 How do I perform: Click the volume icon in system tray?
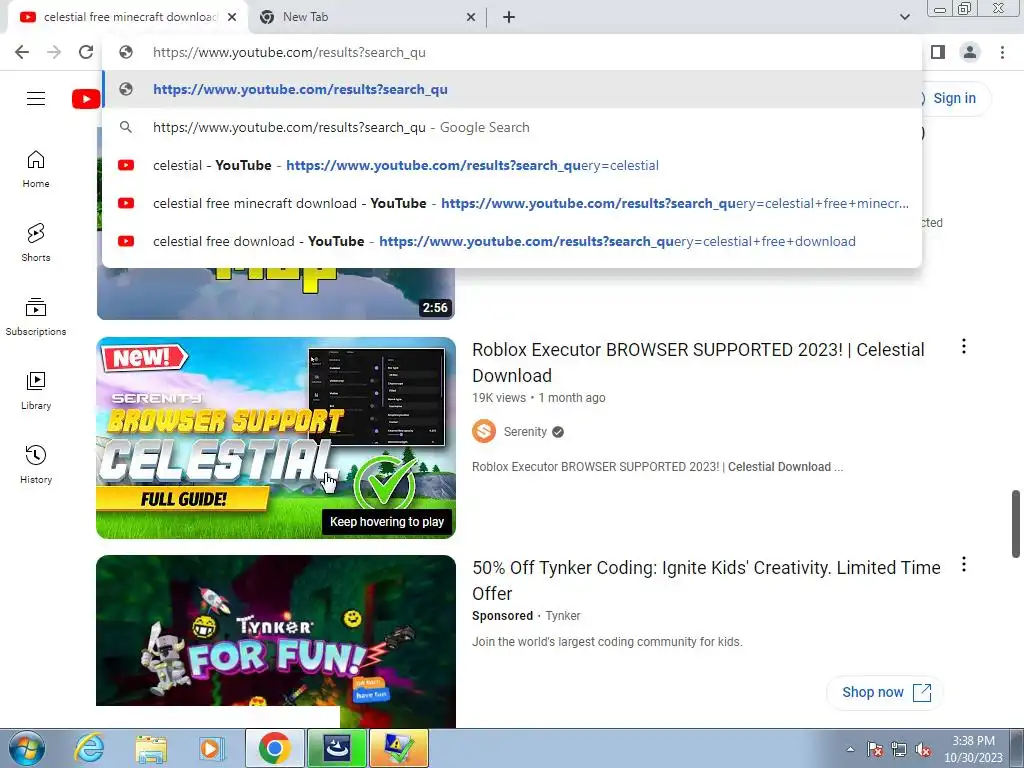pyautogui.click(x=923, y=750)
